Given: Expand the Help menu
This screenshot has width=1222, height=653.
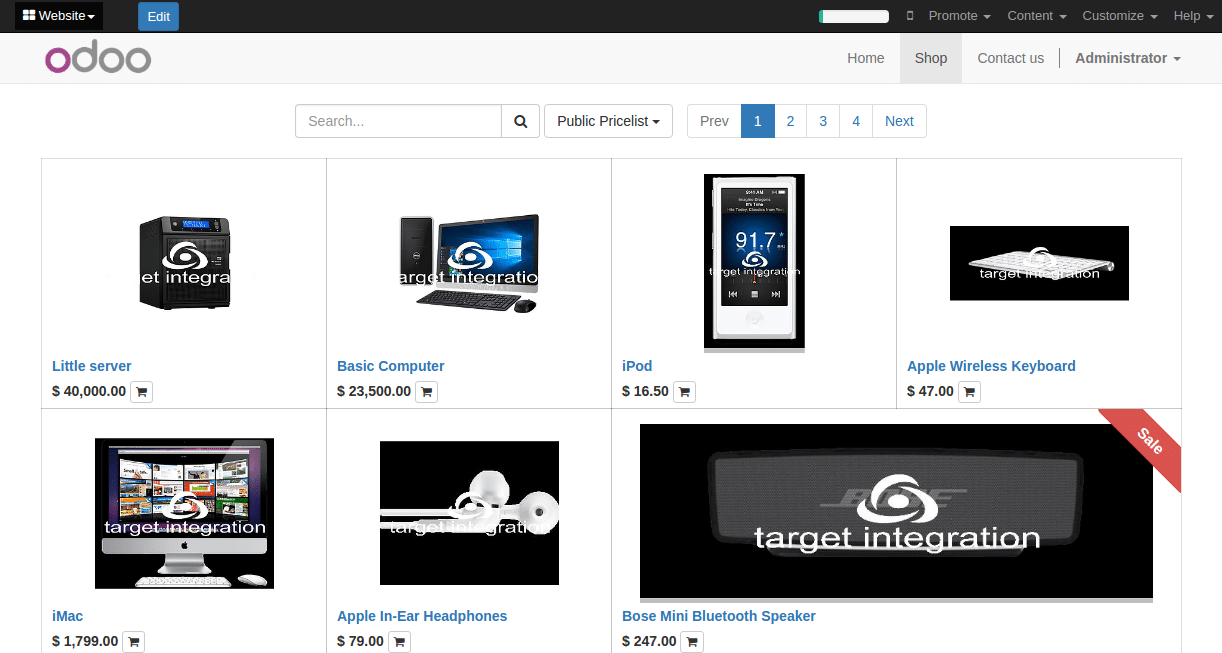Looking at the screenshot, I should point(1193,16).
